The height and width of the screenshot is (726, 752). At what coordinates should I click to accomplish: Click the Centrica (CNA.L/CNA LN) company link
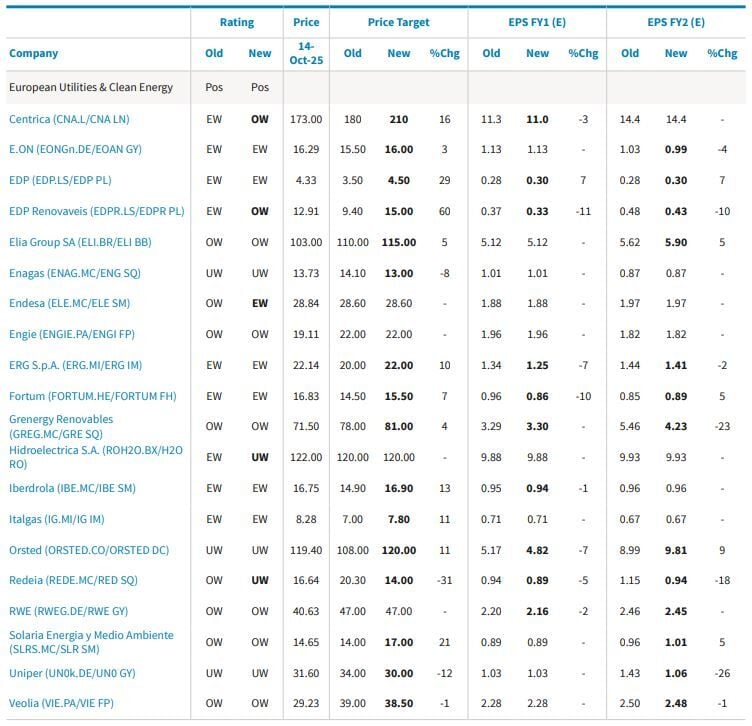[69, 119]
